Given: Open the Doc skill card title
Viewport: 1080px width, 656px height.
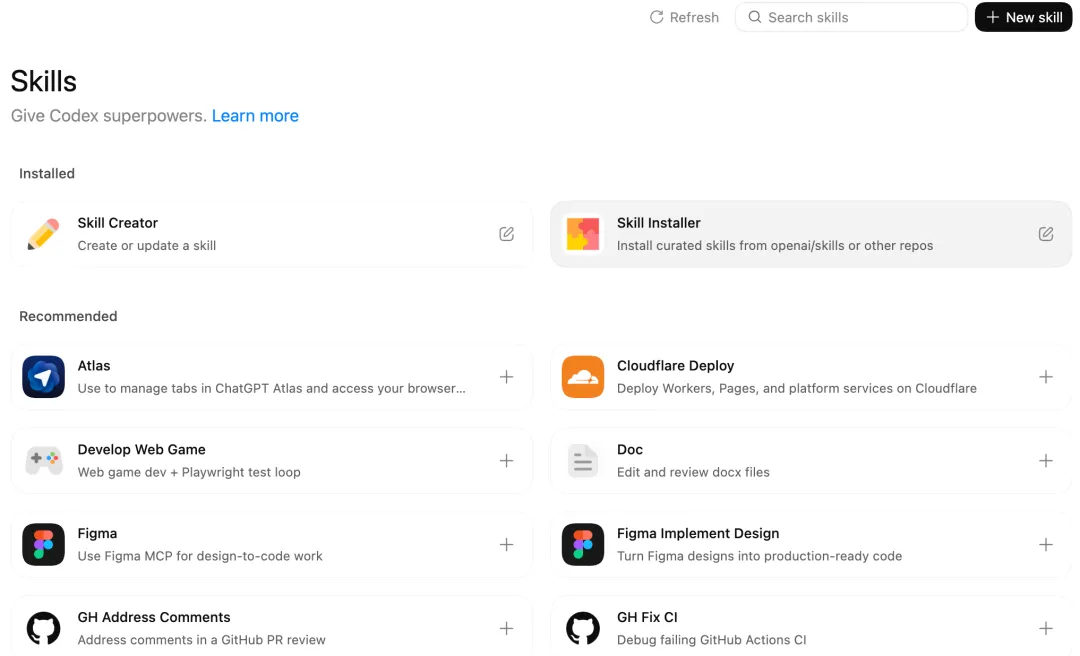Looking at the screenshot, I should pyautogui.click(x=630, y=450).
